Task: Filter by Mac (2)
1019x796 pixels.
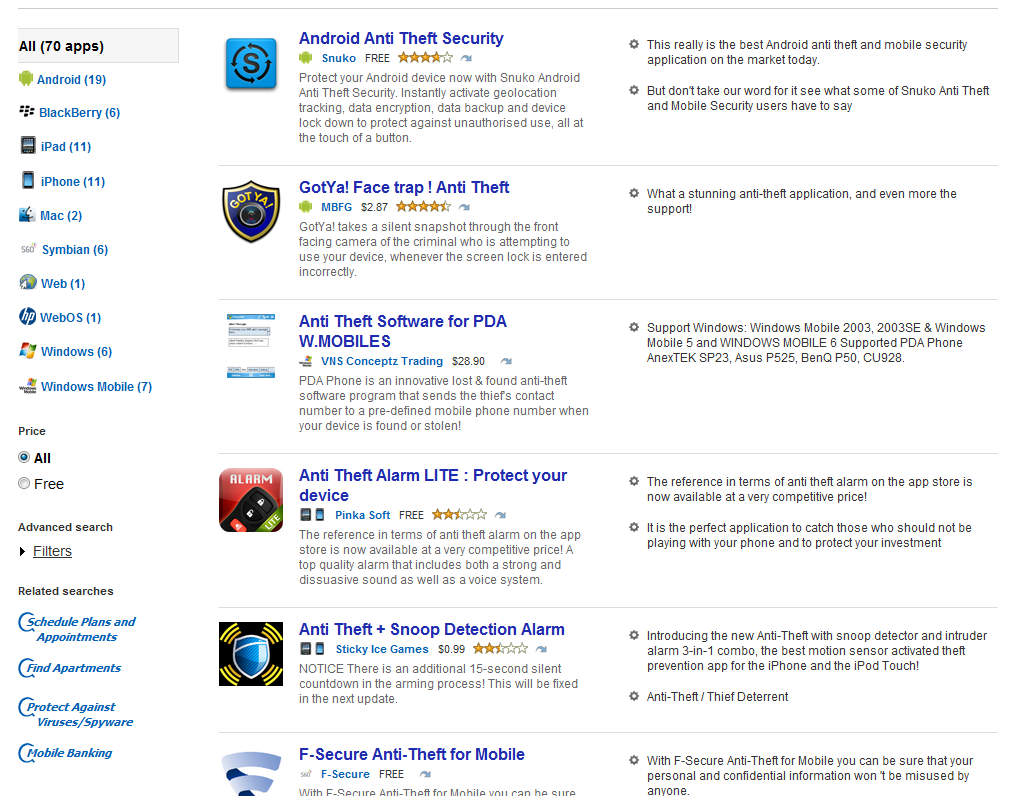Action: (x=61, y=216)
